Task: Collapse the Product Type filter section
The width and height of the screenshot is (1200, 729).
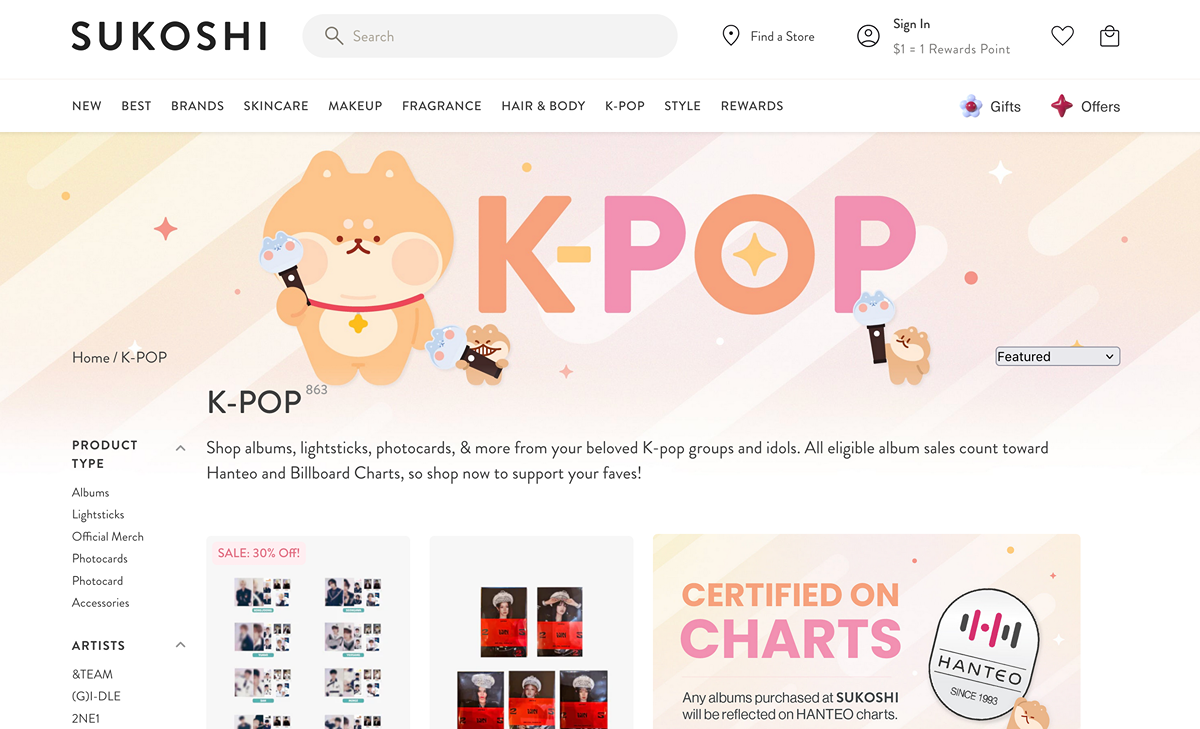Action: [x=181, y=449]
